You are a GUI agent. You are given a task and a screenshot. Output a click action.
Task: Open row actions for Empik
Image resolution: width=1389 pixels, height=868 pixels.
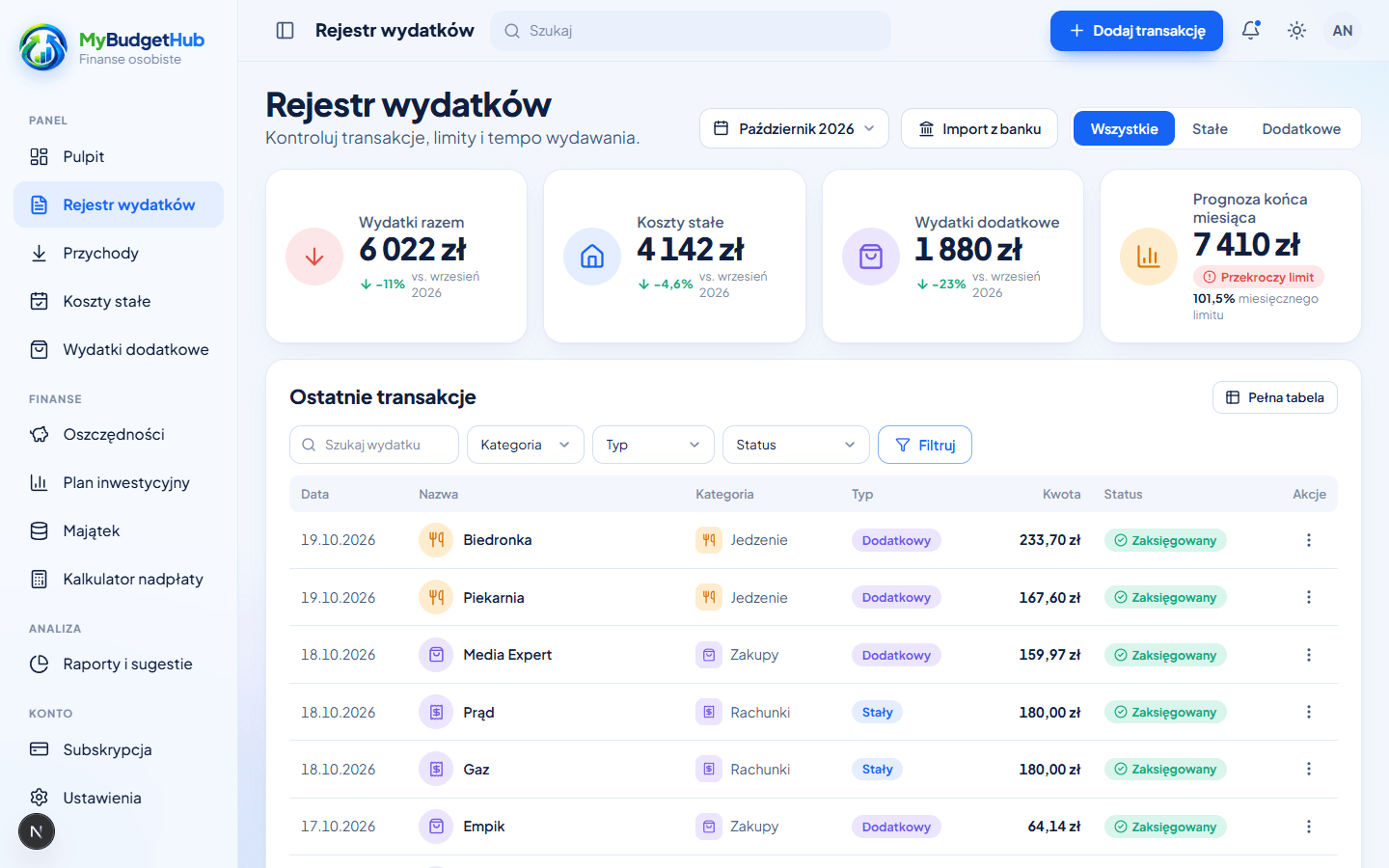(1309, 827)
